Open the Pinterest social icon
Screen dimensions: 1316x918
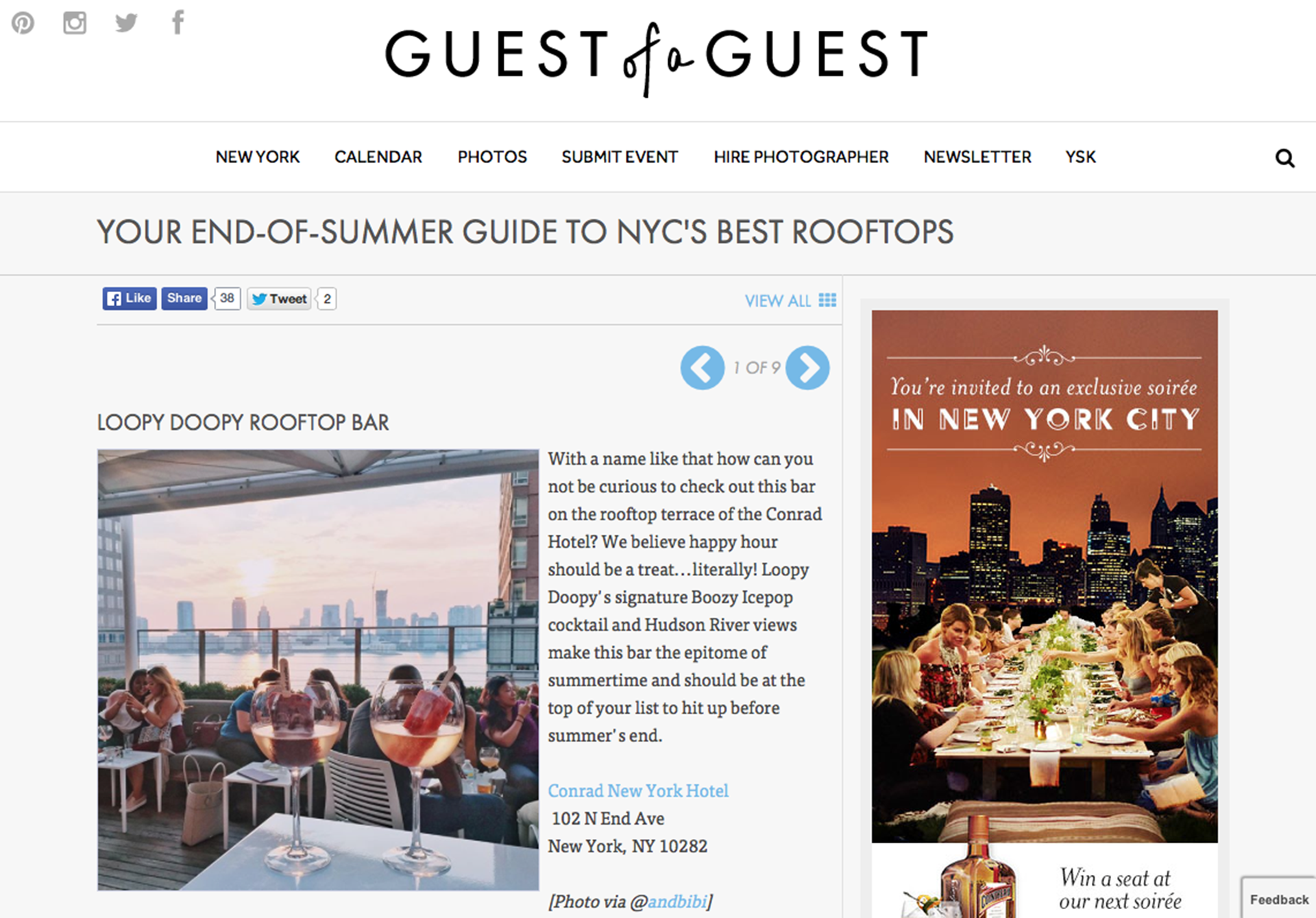coord(23,23)
